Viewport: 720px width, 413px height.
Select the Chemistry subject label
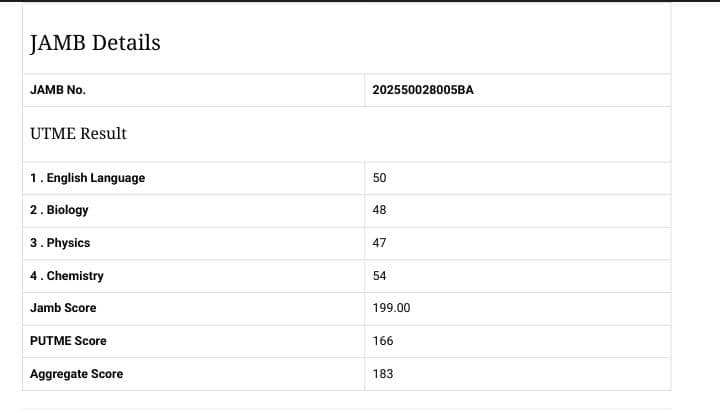(x=66, y=276)
